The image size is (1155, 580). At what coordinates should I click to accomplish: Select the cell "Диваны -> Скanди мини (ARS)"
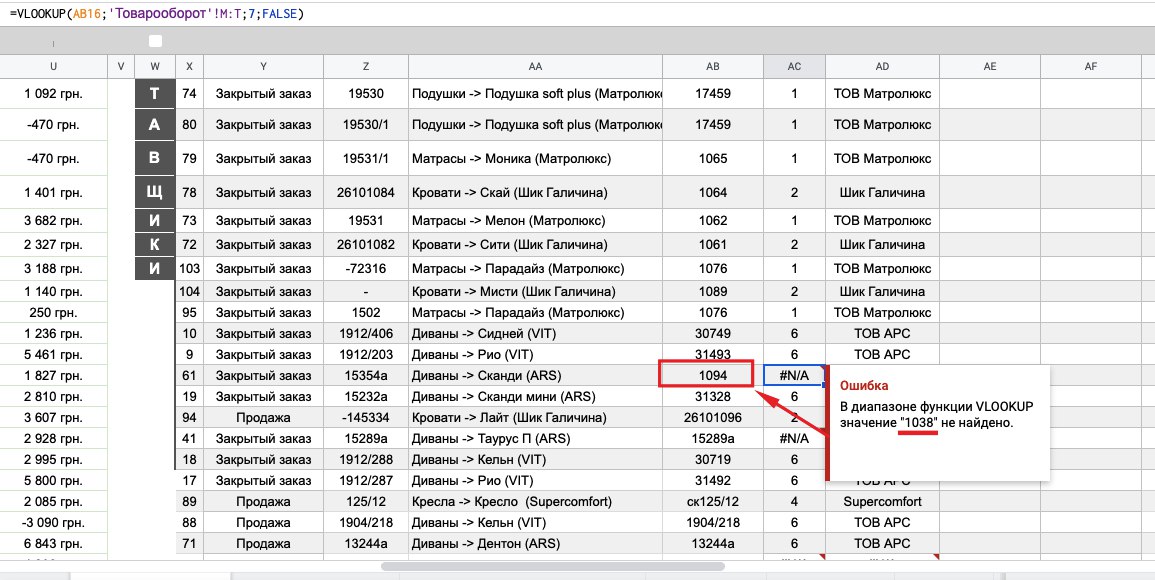(535, 396)
